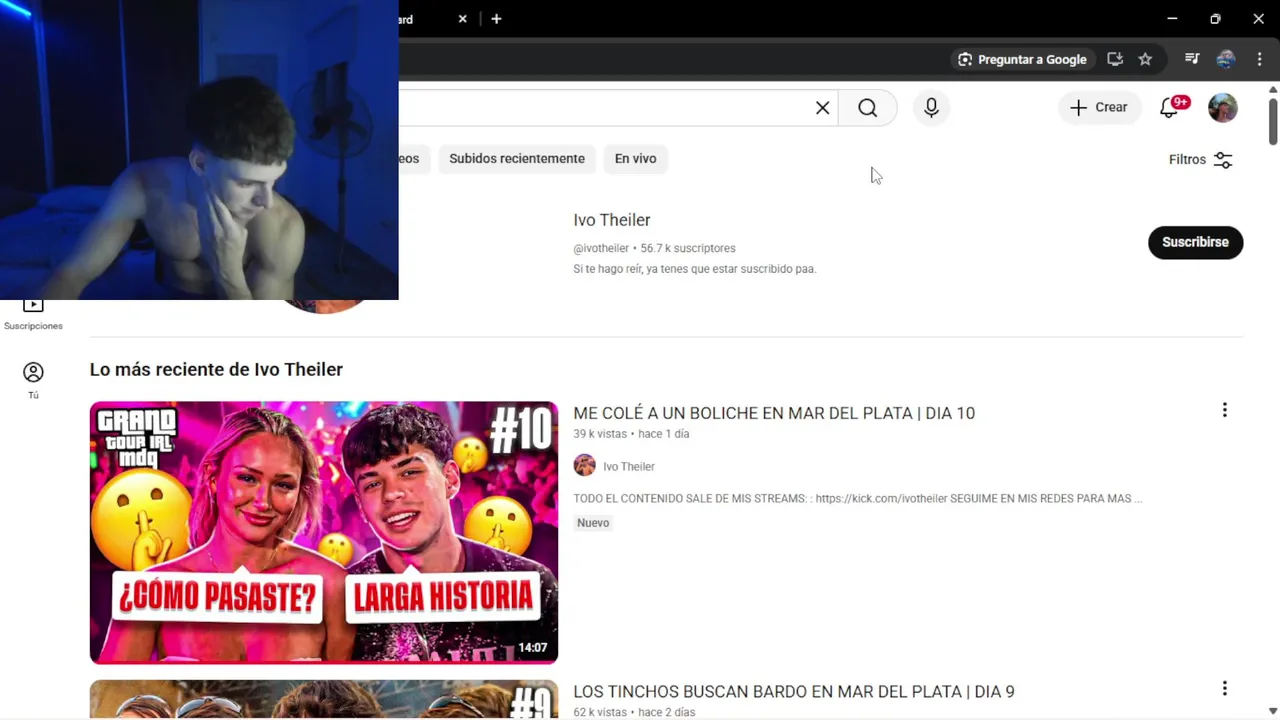Open the notifications bell
The height and width of the screenshot is (720, 1280).
1169,108
